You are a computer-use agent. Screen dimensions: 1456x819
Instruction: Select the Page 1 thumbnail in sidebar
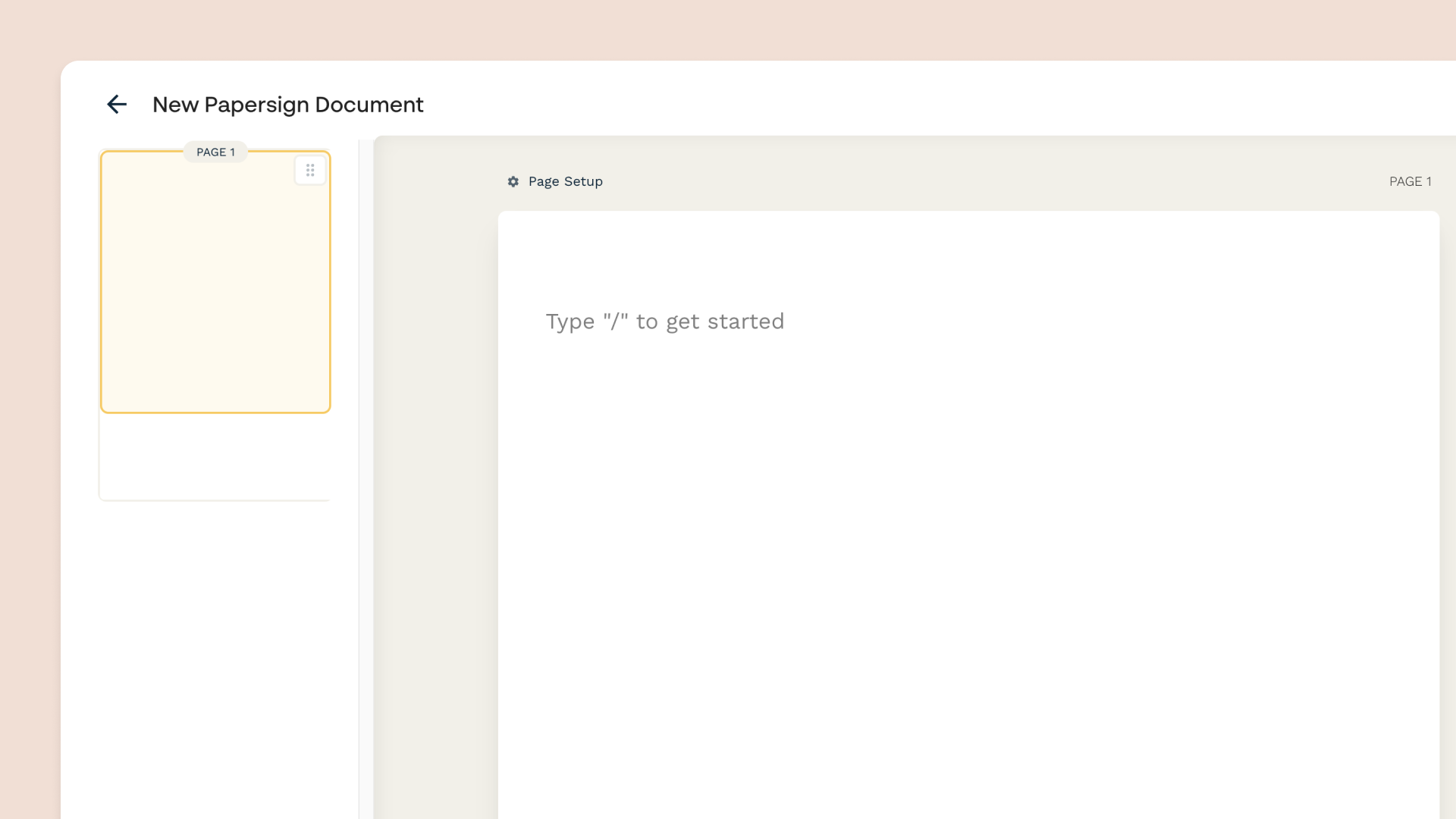click(215, 282)
